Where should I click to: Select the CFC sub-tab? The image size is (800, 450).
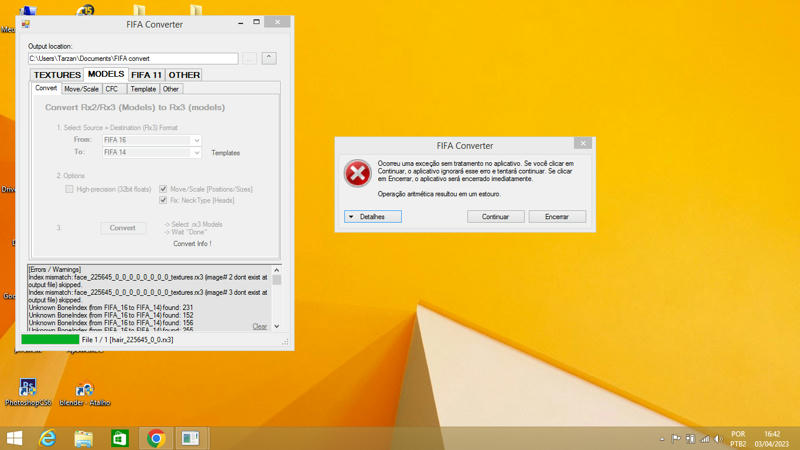pyautogui.click(x=114, y=89)
